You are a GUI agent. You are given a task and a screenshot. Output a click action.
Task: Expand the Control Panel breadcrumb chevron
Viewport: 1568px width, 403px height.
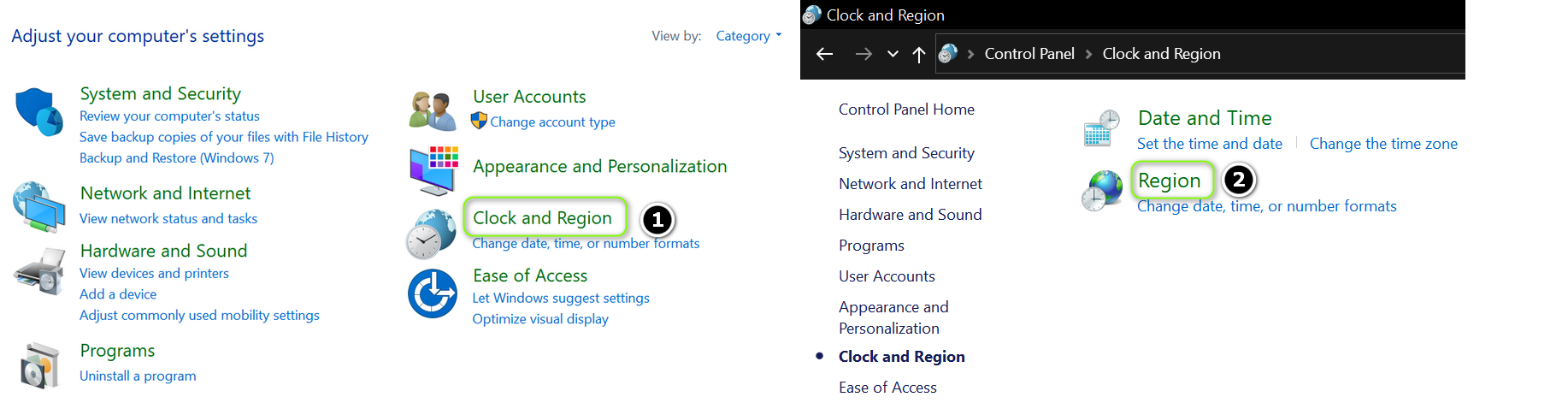click(x=1088, y=54)
